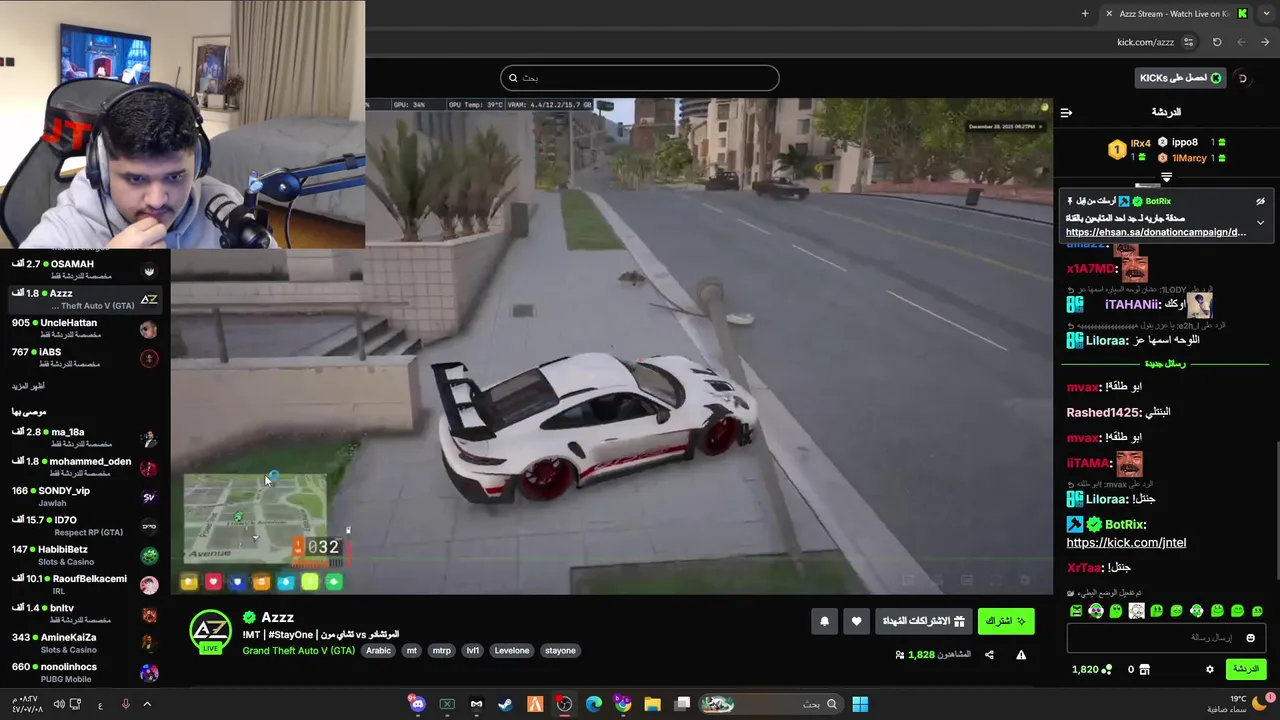This screenshot has height=720, width=1280.
Task: Open RaoufBelkacemi recommended channel
Action: (85, 584)
